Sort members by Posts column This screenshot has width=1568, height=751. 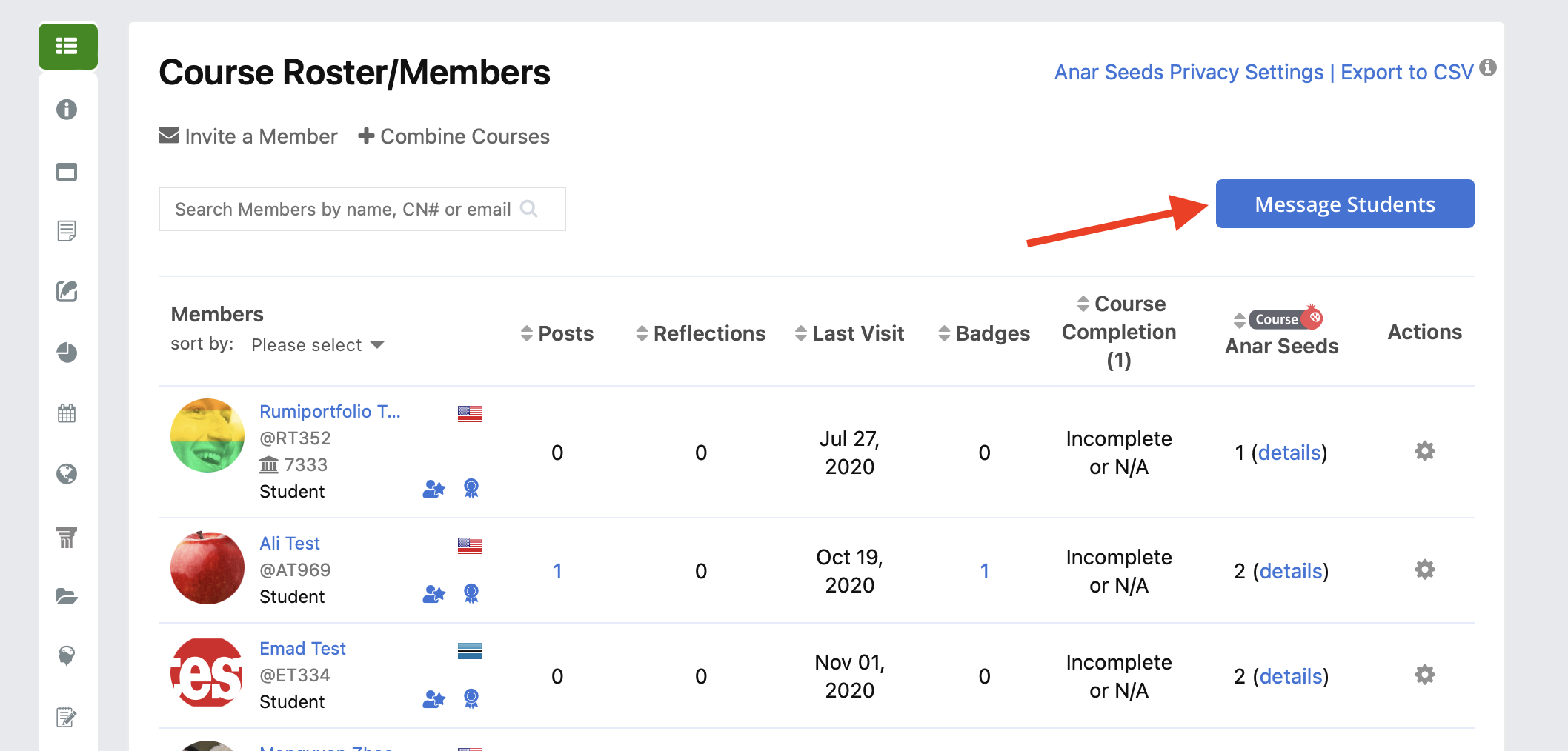[x=557, y=333]
